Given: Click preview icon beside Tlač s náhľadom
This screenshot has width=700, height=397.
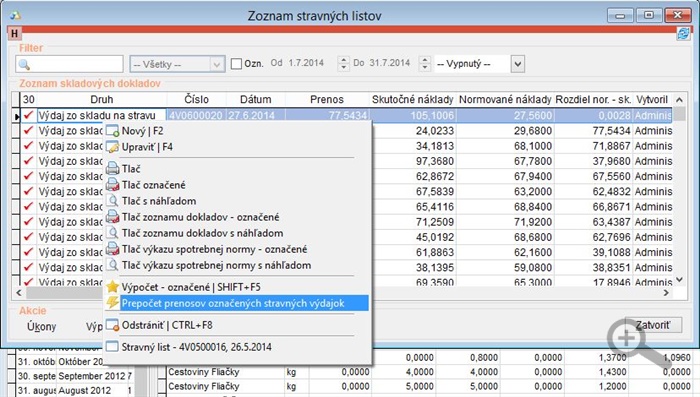Looking at the screenshot, I should [113, 201].
